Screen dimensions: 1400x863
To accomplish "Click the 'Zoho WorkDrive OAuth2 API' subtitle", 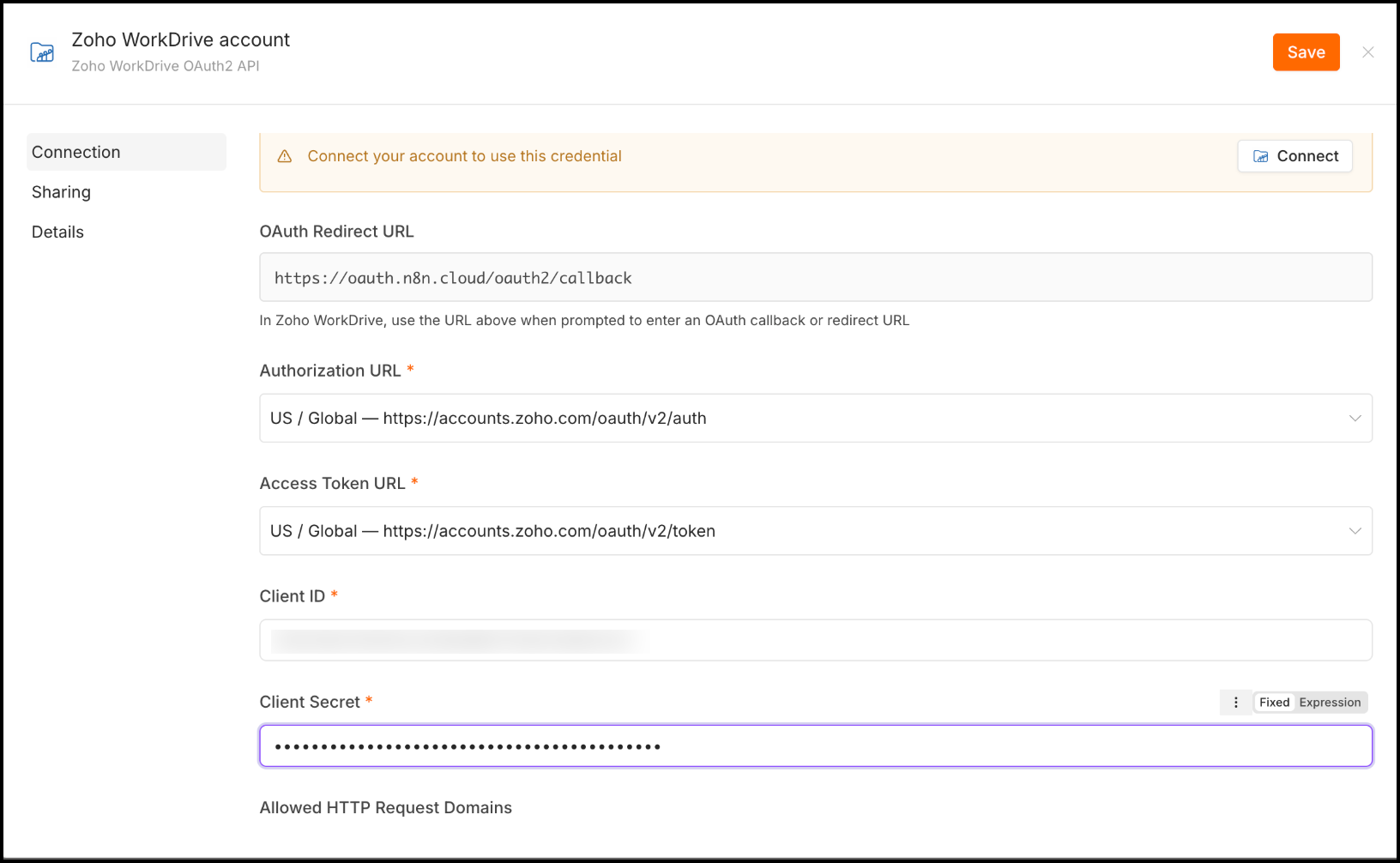I will pos(166,66).
